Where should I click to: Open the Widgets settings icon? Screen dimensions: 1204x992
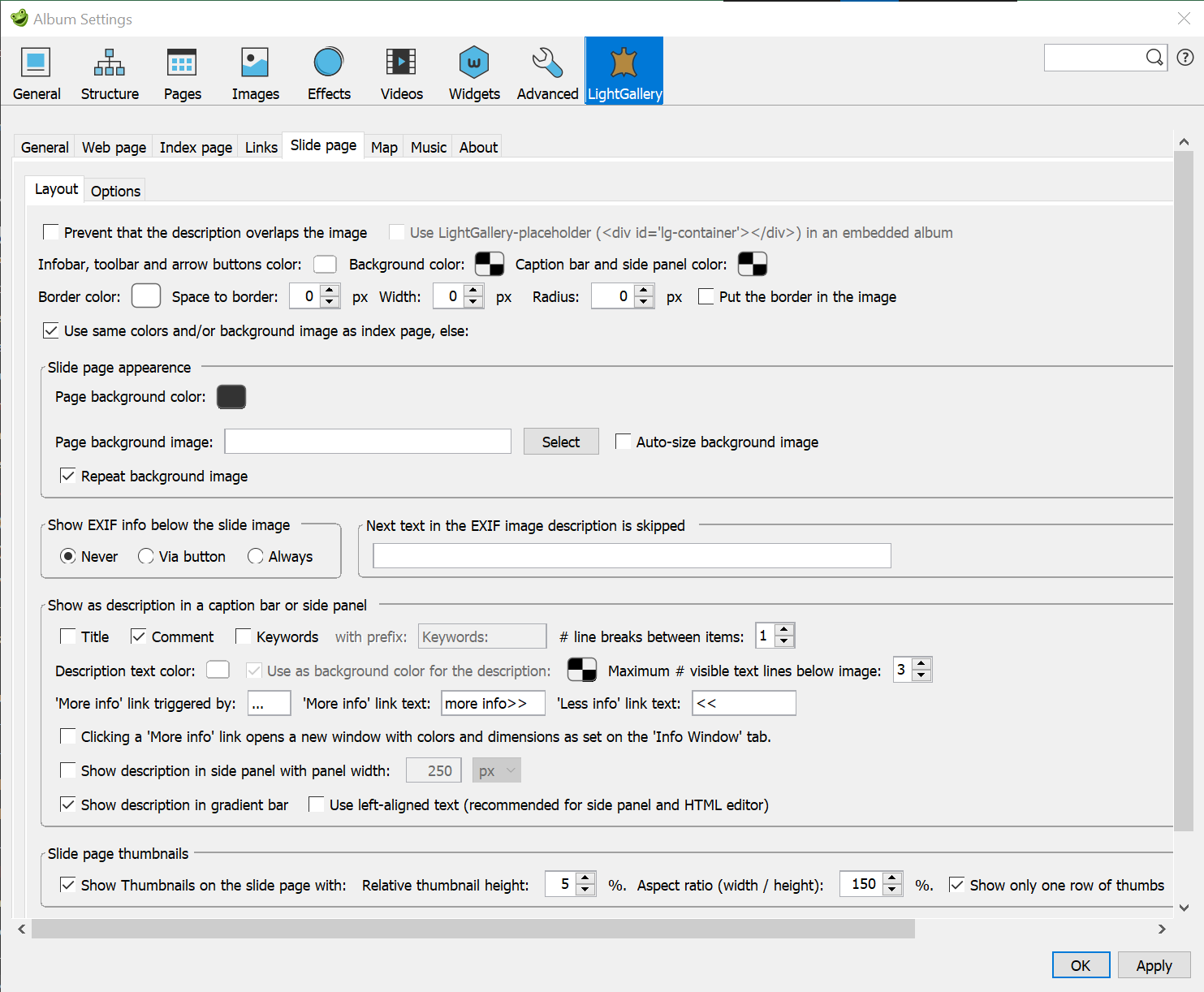(x=473, y=71)
